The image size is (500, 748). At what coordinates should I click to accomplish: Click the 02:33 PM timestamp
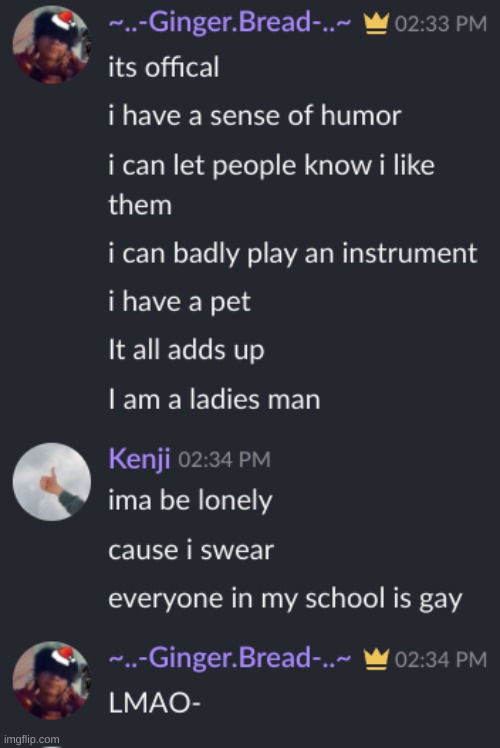coord(441,24)
